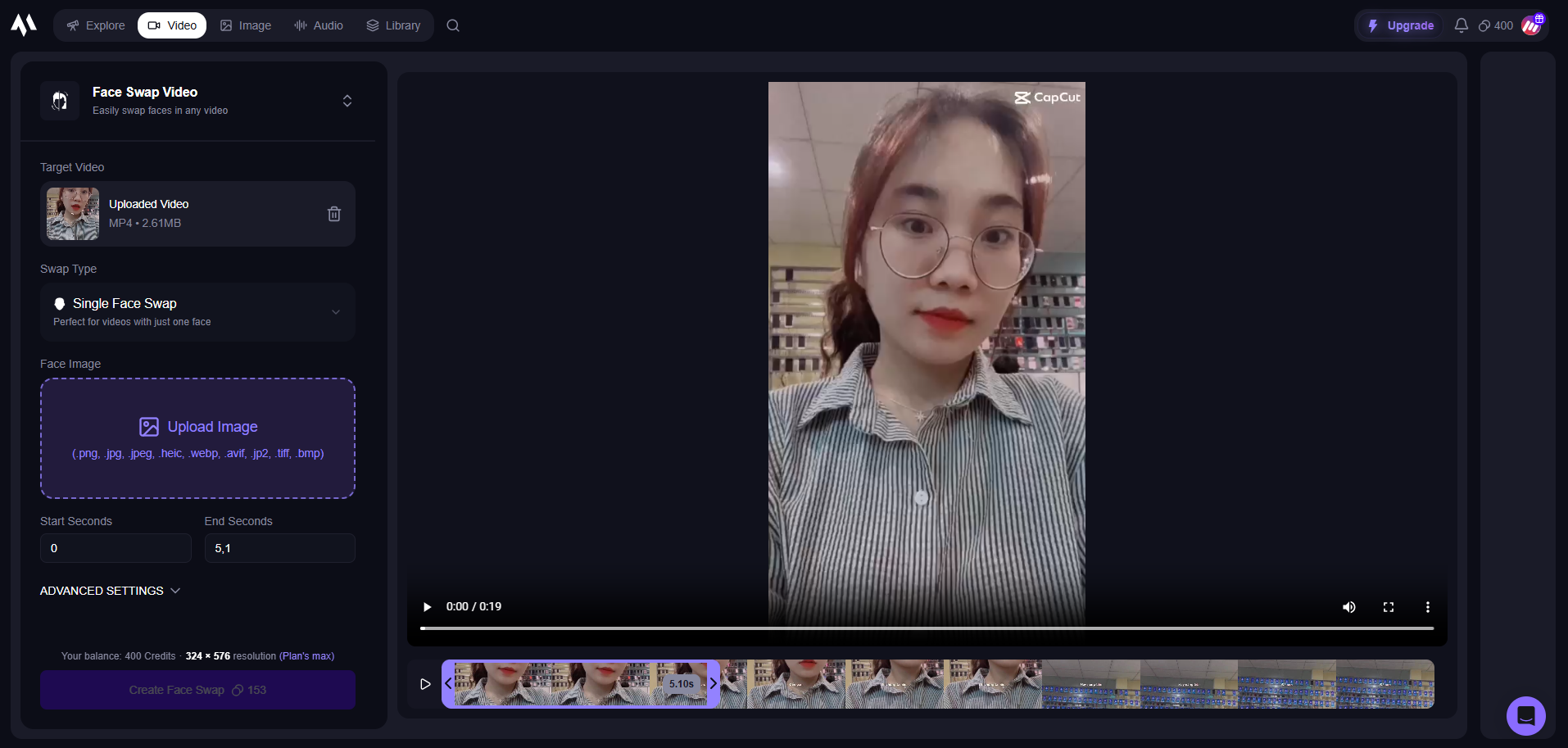
Task: Open the tool switcher next to Face Swap Video
Action: [x=347, y=100]
